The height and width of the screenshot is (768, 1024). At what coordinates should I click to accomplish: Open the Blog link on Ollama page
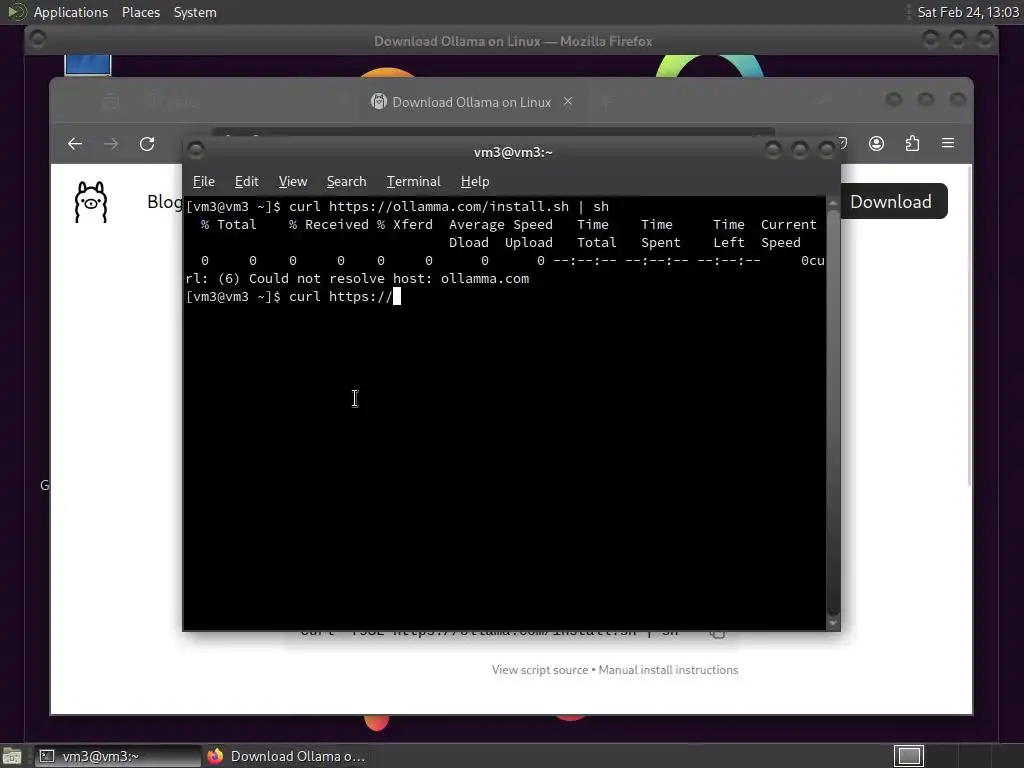pyautogui.click(x=165, y=202)
